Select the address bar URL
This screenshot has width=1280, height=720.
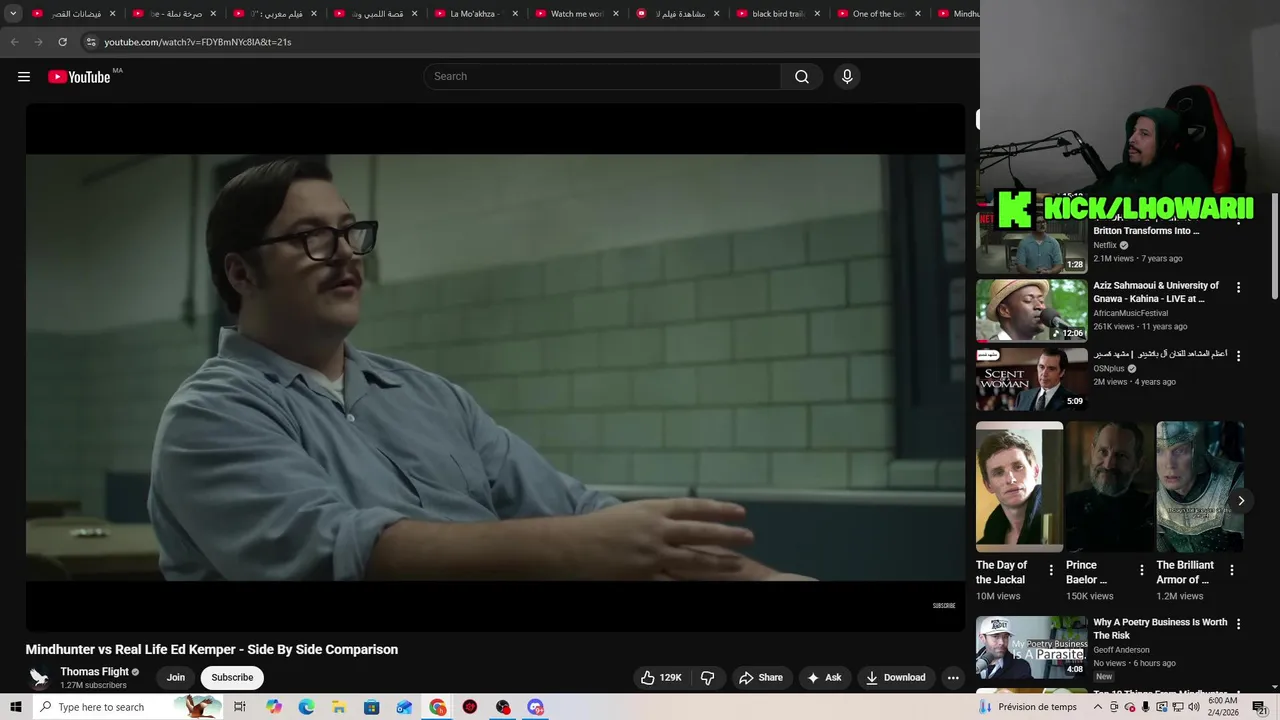(x=198, y=42)
